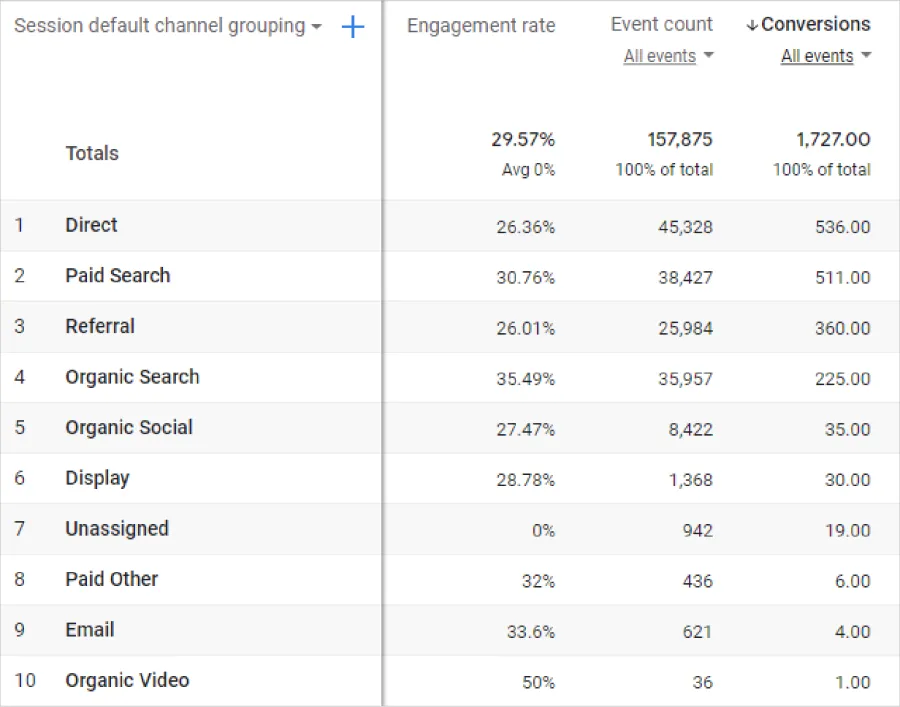Click the Totals row label
Screen dimensions: 900x707
[92, 153]
